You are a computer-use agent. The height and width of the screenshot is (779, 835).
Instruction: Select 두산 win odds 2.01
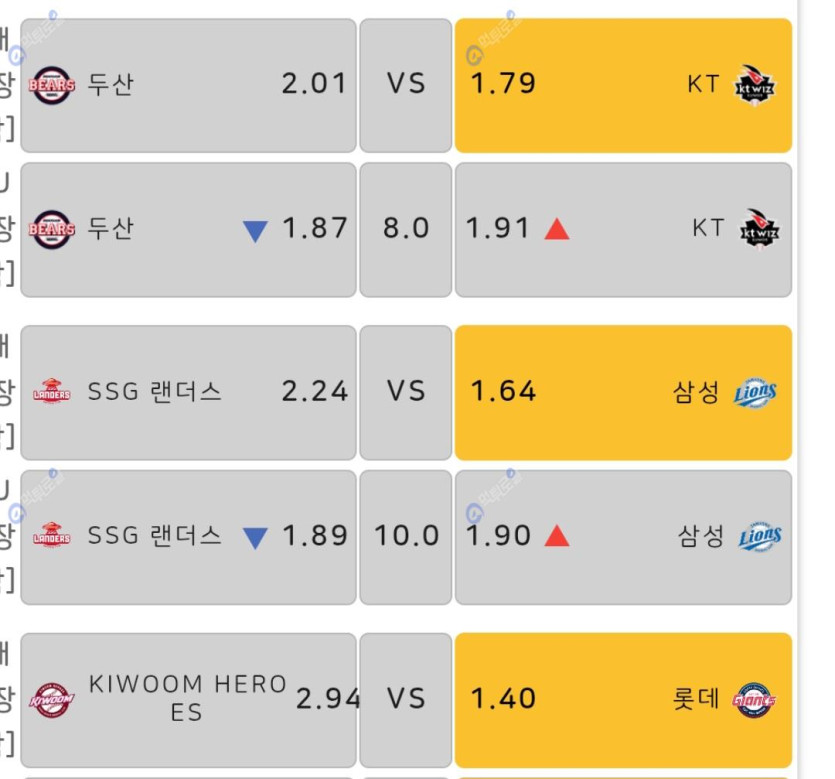click(x=189, y=86)
